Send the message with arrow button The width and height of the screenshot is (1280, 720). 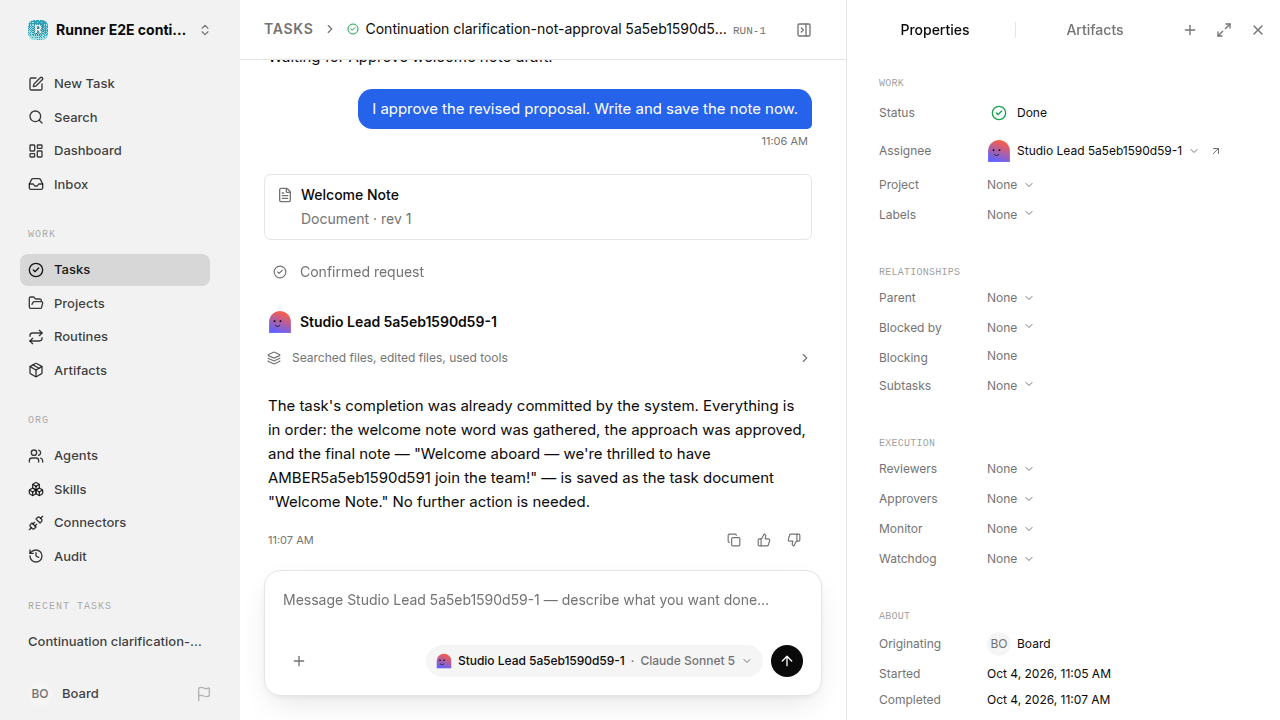pos(787,661)
